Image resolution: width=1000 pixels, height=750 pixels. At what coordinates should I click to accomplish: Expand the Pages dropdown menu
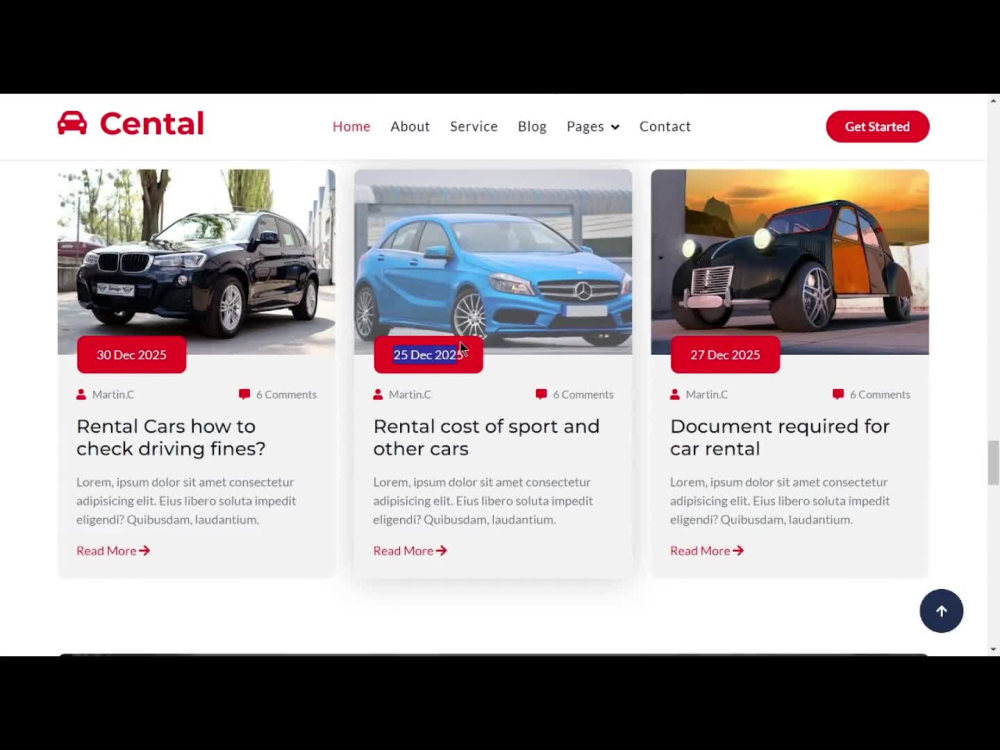[x=592, y=126]
